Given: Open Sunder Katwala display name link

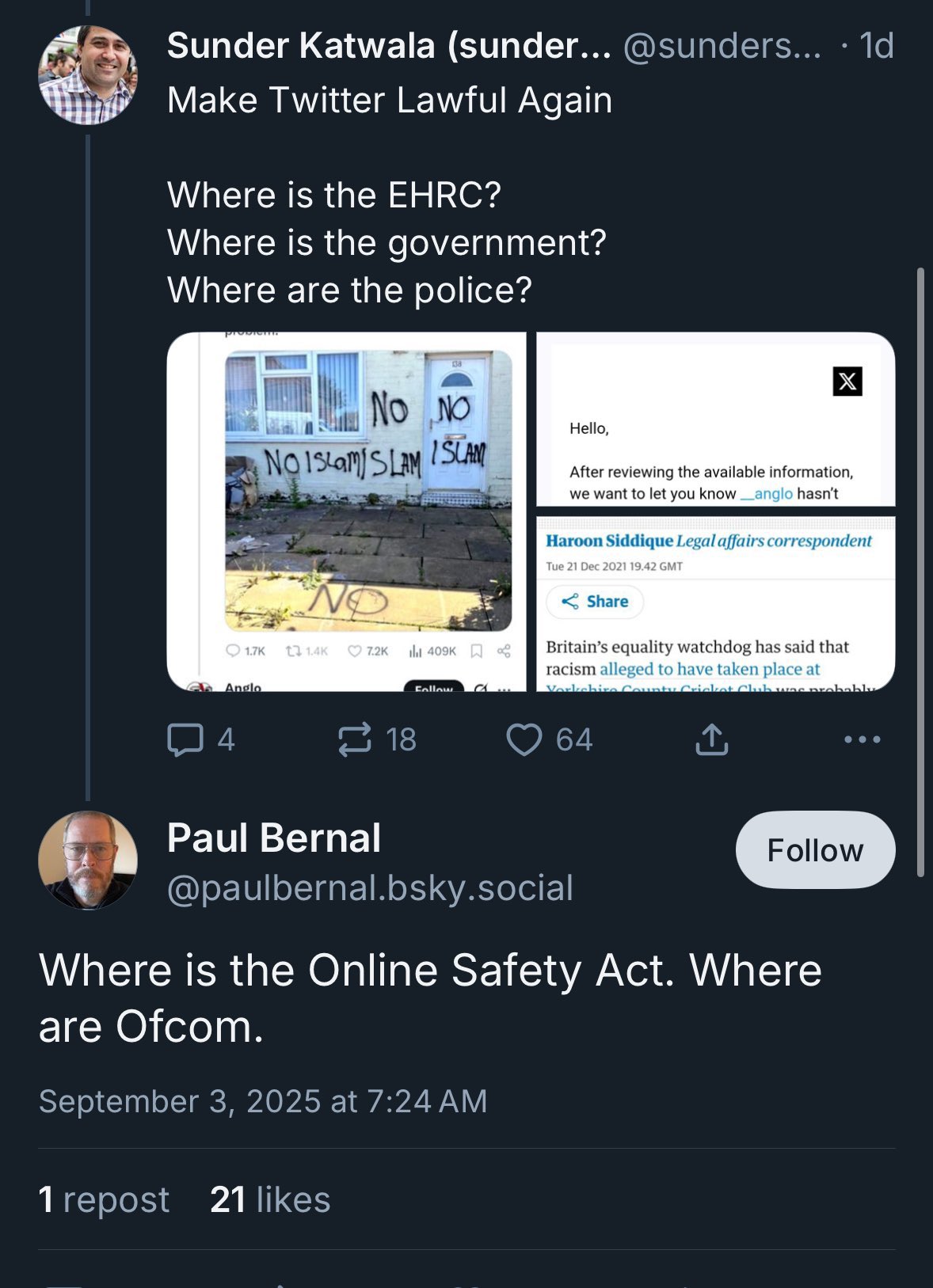Looking at the screenshot, I should (389, 46).
